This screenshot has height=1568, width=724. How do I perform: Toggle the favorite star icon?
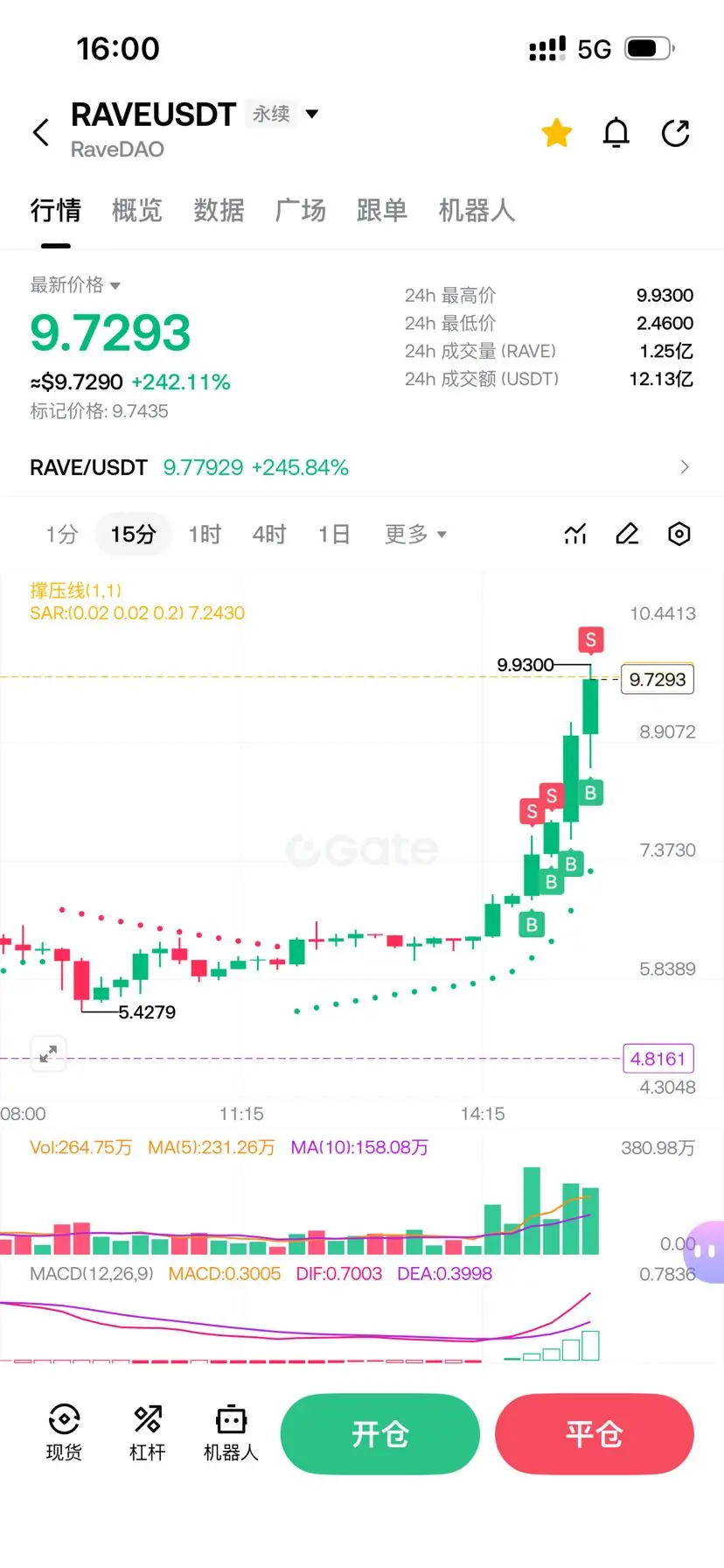point(557,133)
